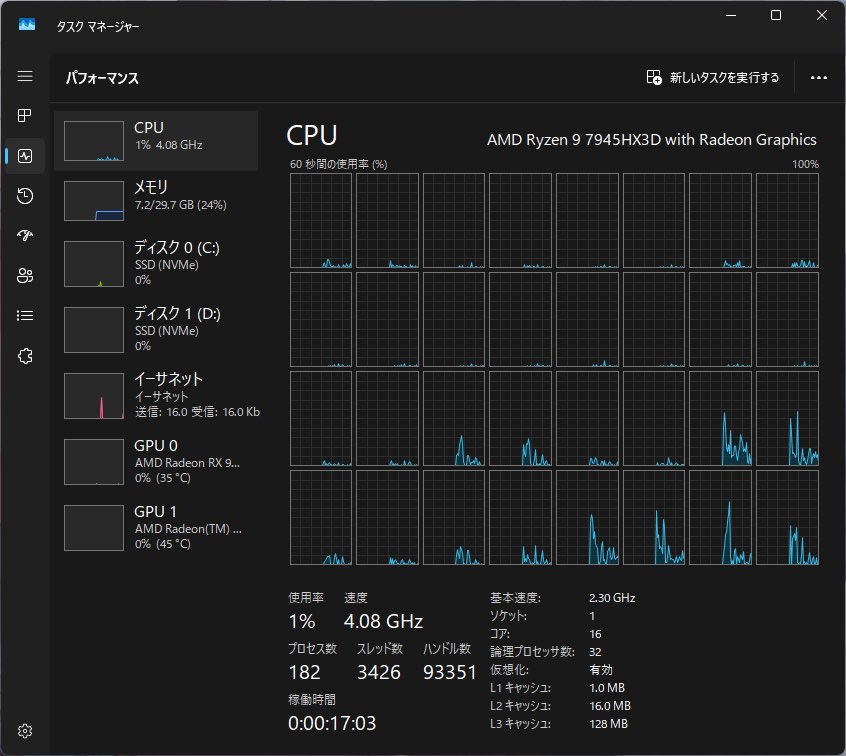Click 新しいタスクを実行する button

[712, 78]
